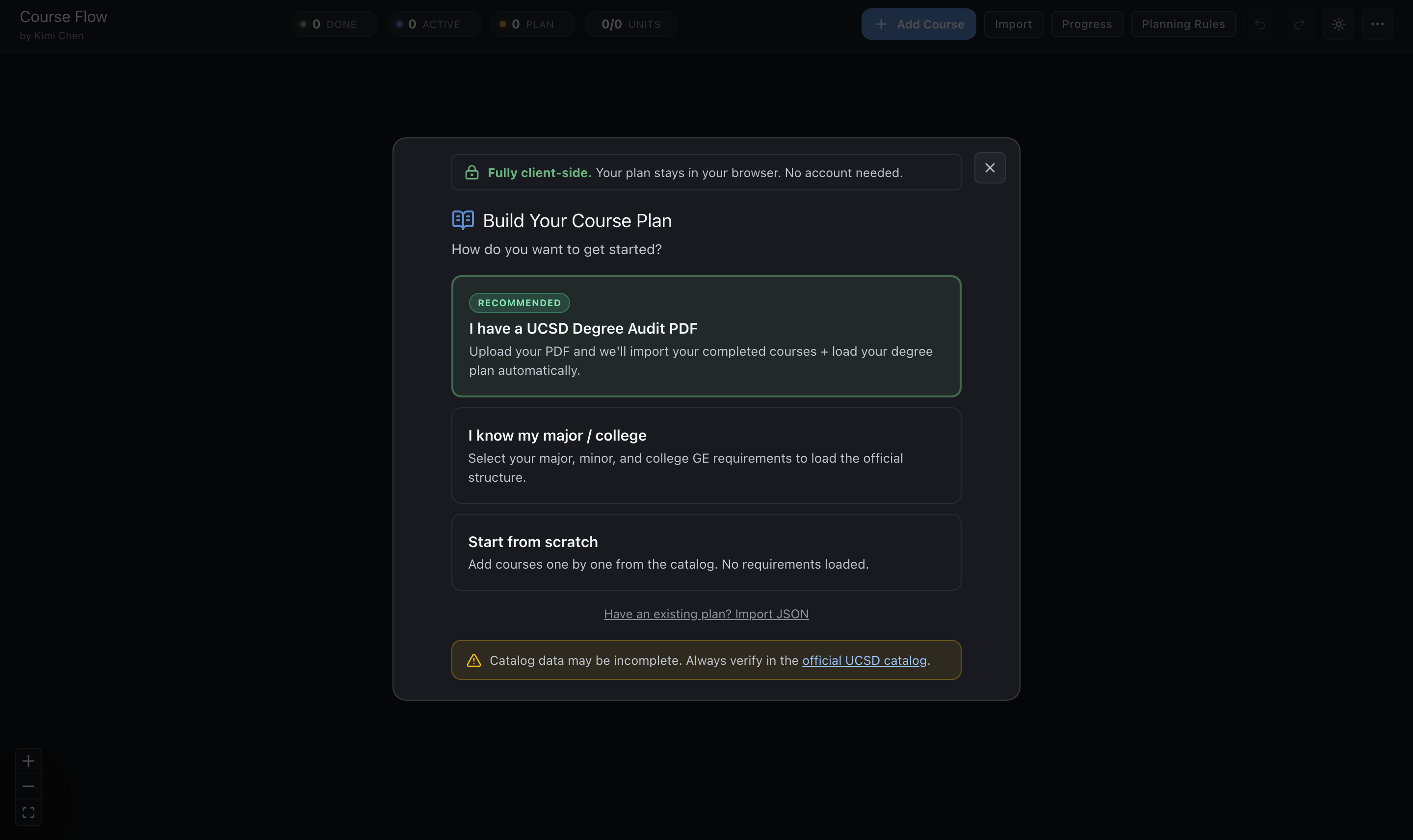Close the Build Your Course Plan dialog
Viewport: 1413px width, 840px height.
pyautogui.click(x=989, y=168)
